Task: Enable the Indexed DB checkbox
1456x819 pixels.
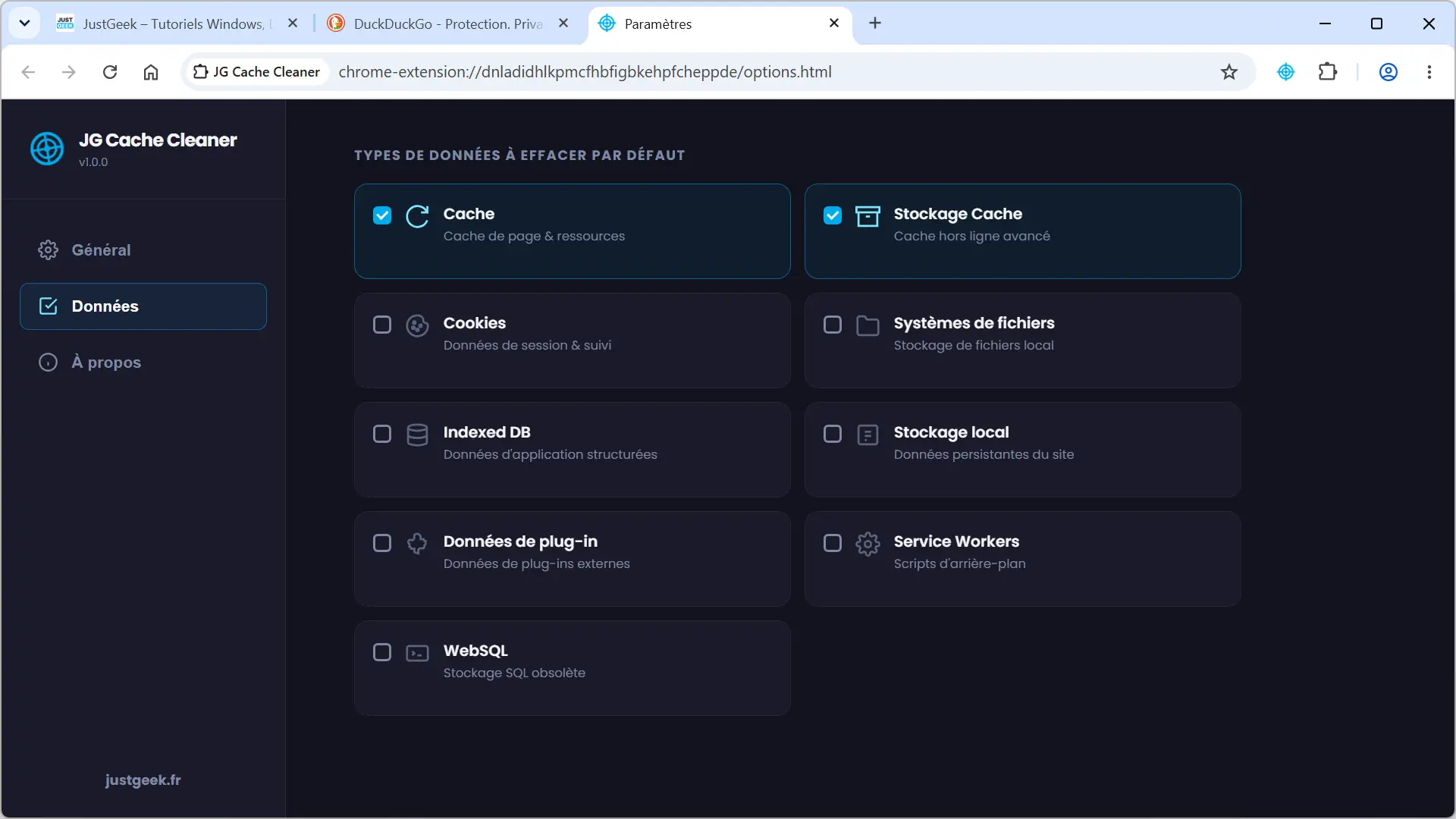Action: 382,434
